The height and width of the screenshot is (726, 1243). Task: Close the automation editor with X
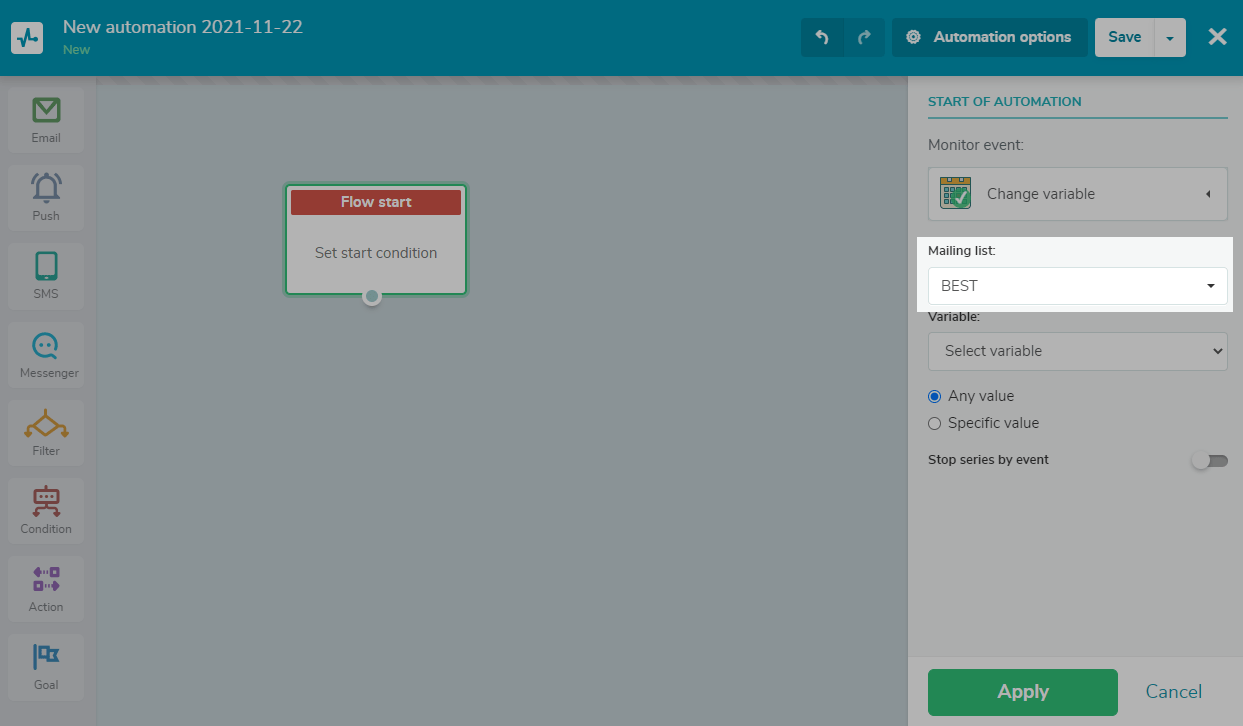[1217, 37]
